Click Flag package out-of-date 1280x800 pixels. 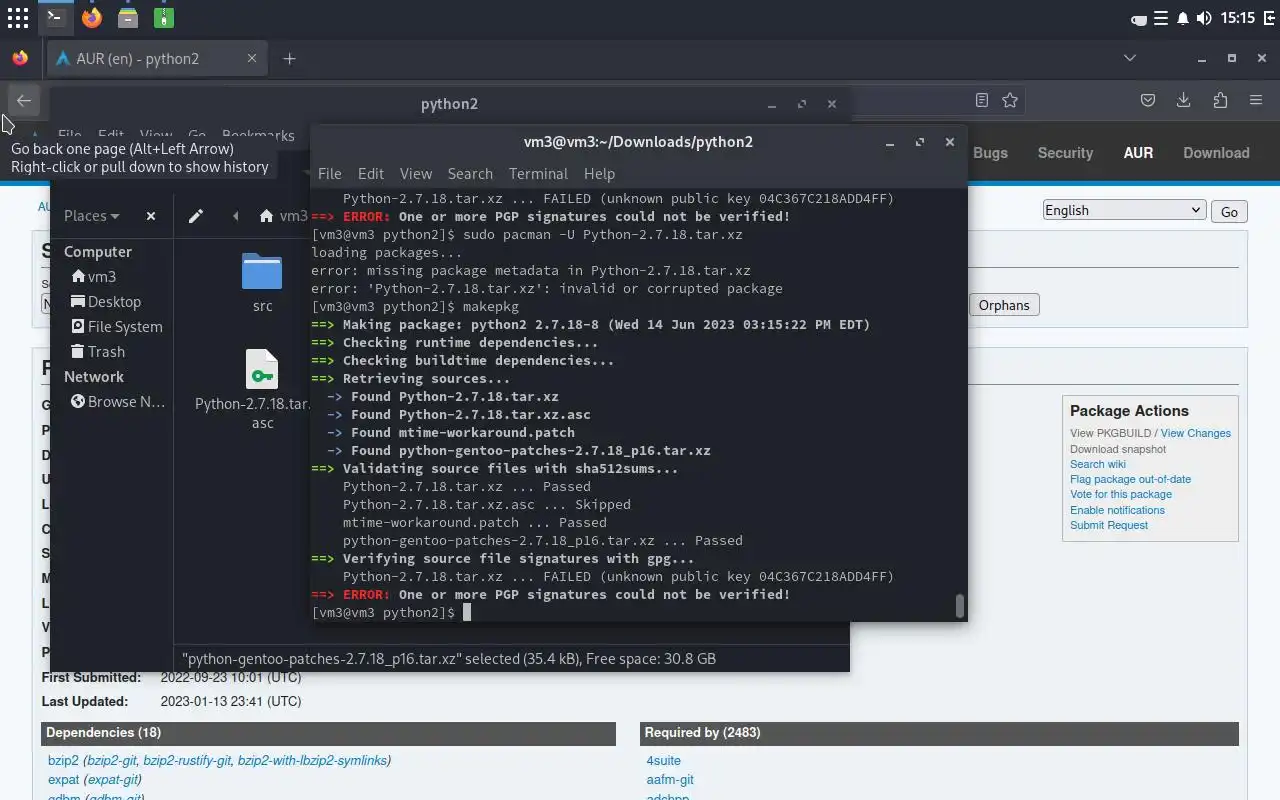tap(1131, 479)
